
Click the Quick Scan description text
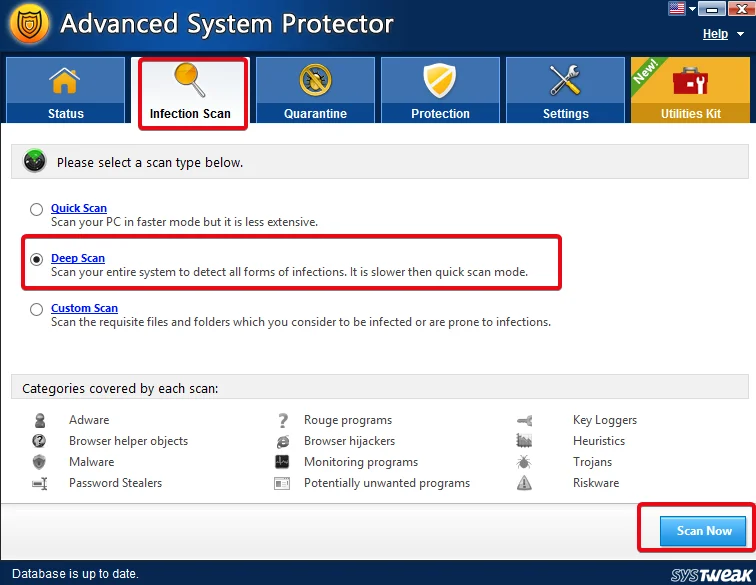[x=185, y=222]
